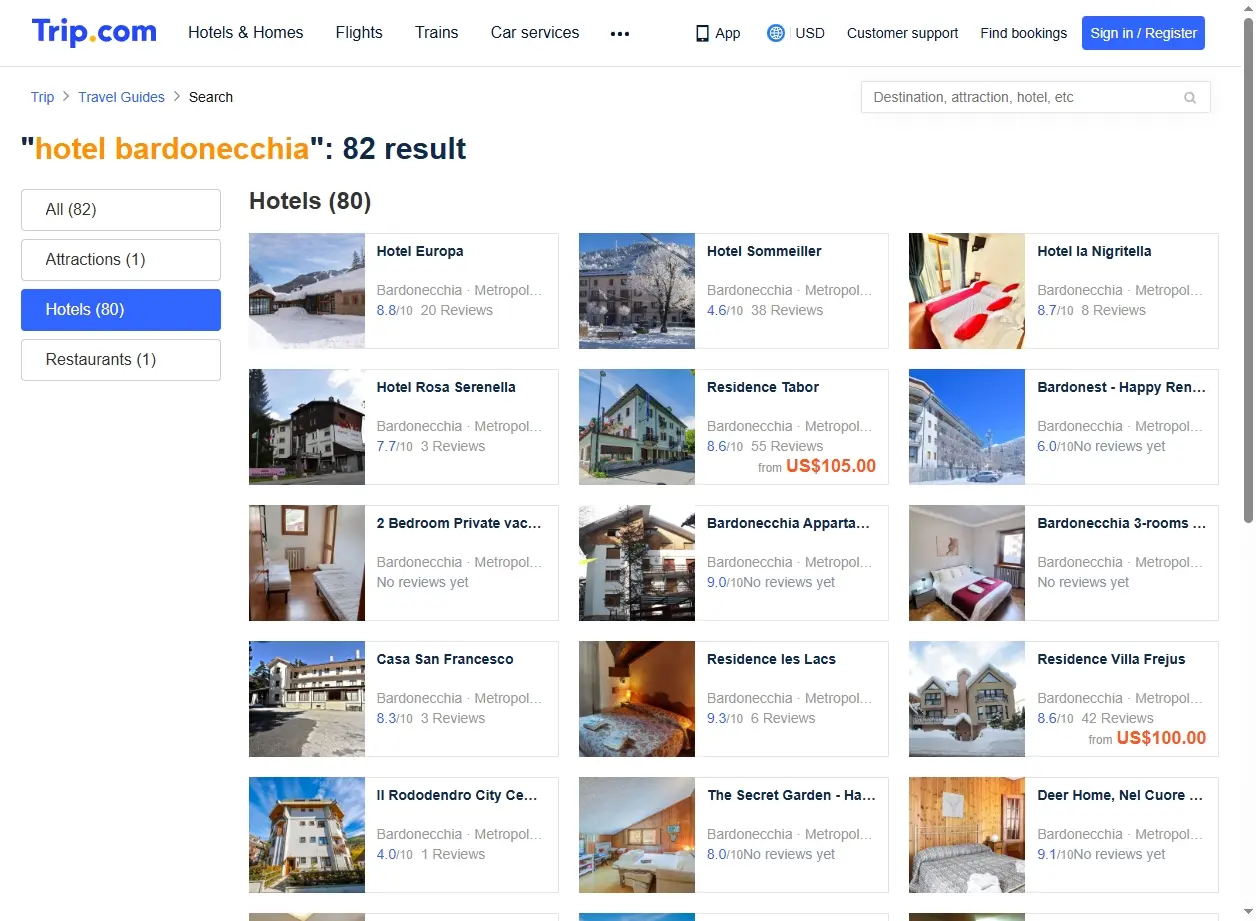
Task: Click the Hotel Sommeiller title
Action: tap(764, 251)
